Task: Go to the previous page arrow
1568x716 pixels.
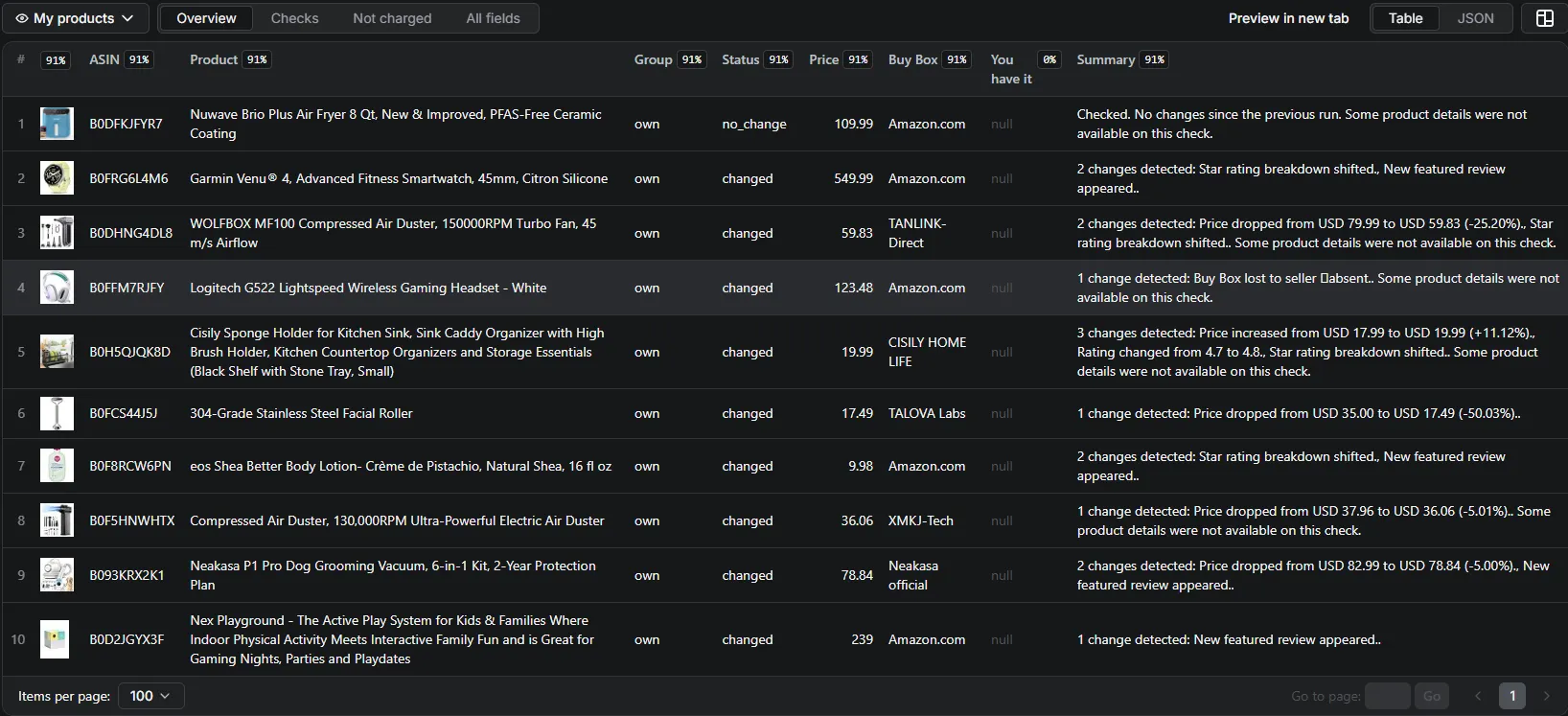Action: pyautogui.click(x=1478, y=696)
